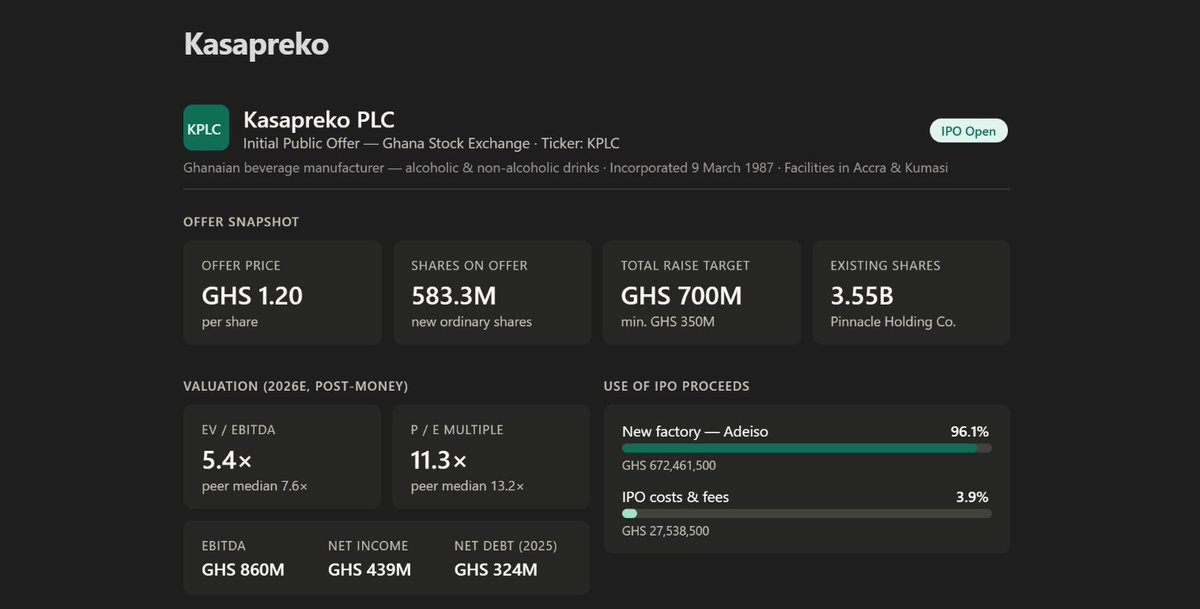
Task: Click the Ghana Stock Exchange ticker subtitle
Action: 431,143
